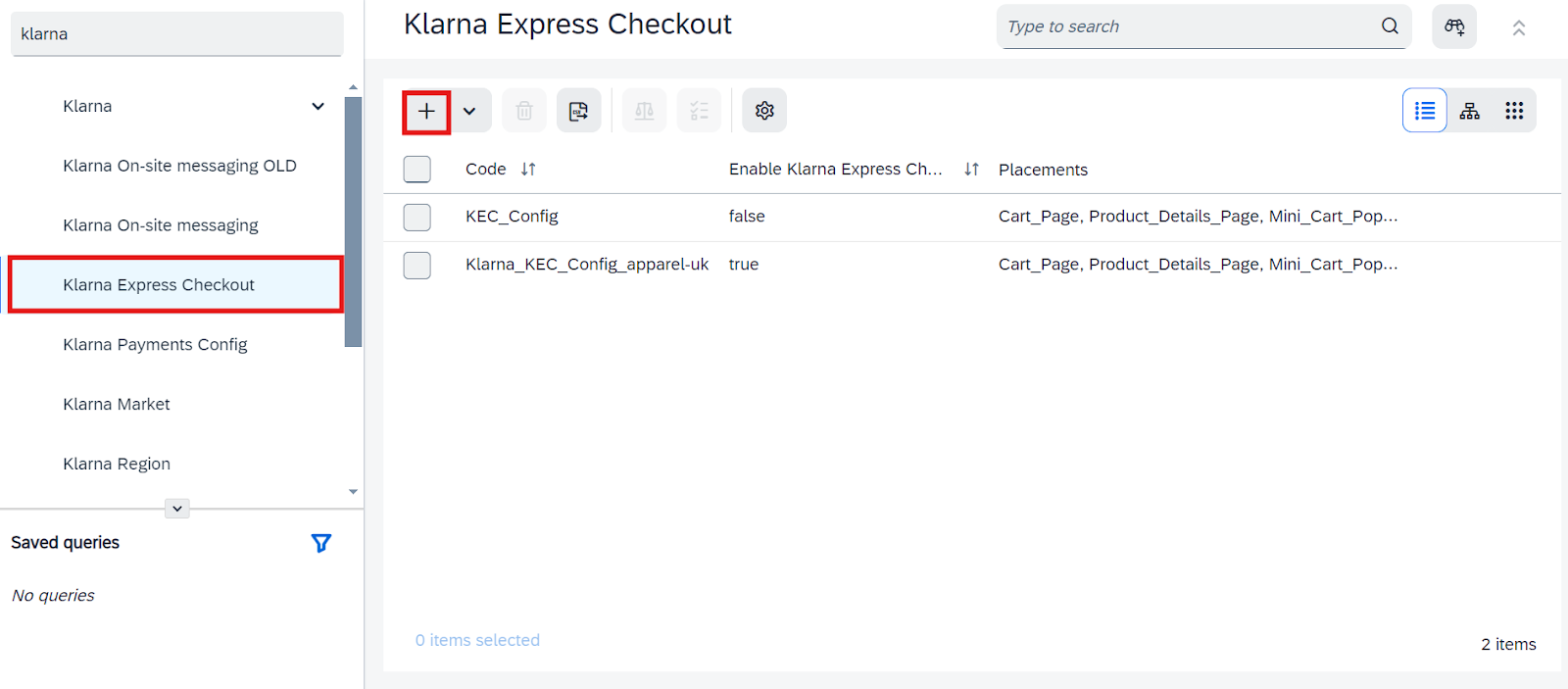Click the Klarna Express Checkout page title
Viewport: 1568px width, 689px height.
[567, 25]
